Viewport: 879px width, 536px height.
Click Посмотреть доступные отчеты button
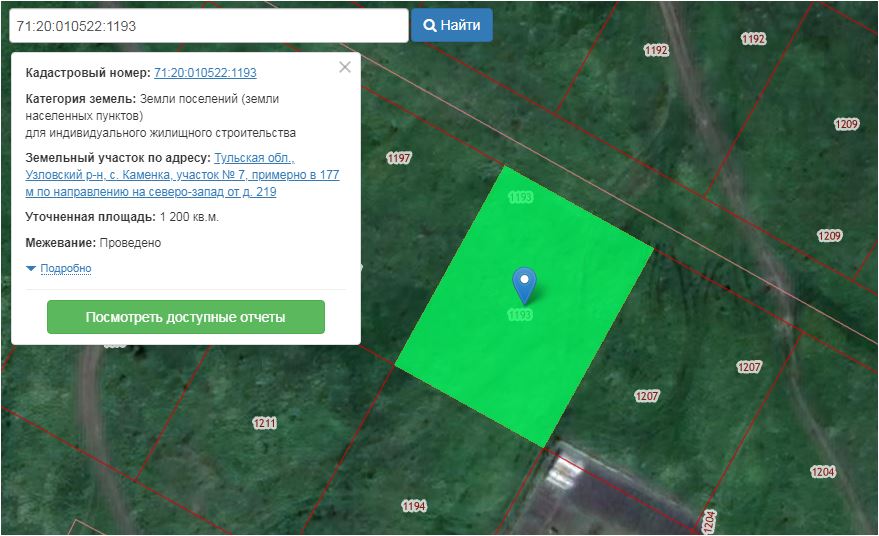[186, 317]
